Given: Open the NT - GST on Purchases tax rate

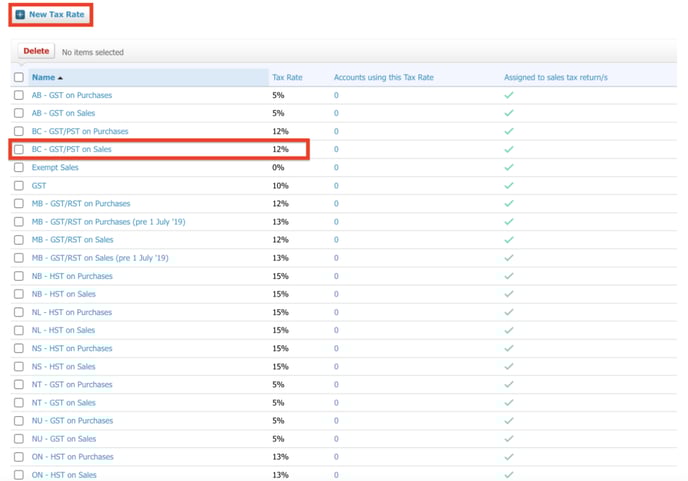Looking at the screenshot, I should coord(72,384).
